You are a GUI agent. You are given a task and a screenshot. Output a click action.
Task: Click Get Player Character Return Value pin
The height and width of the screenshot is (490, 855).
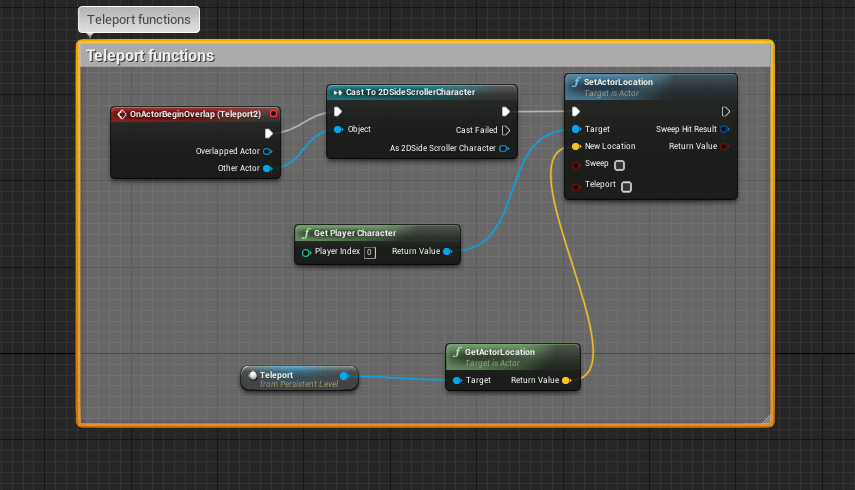coord(447,252)
